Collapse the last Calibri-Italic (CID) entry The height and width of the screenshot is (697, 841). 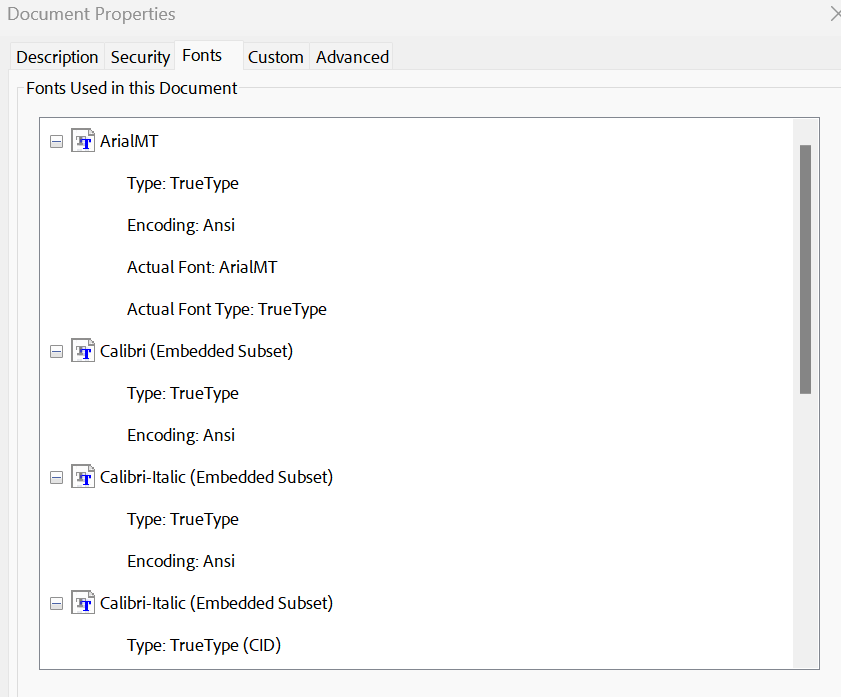56,603
